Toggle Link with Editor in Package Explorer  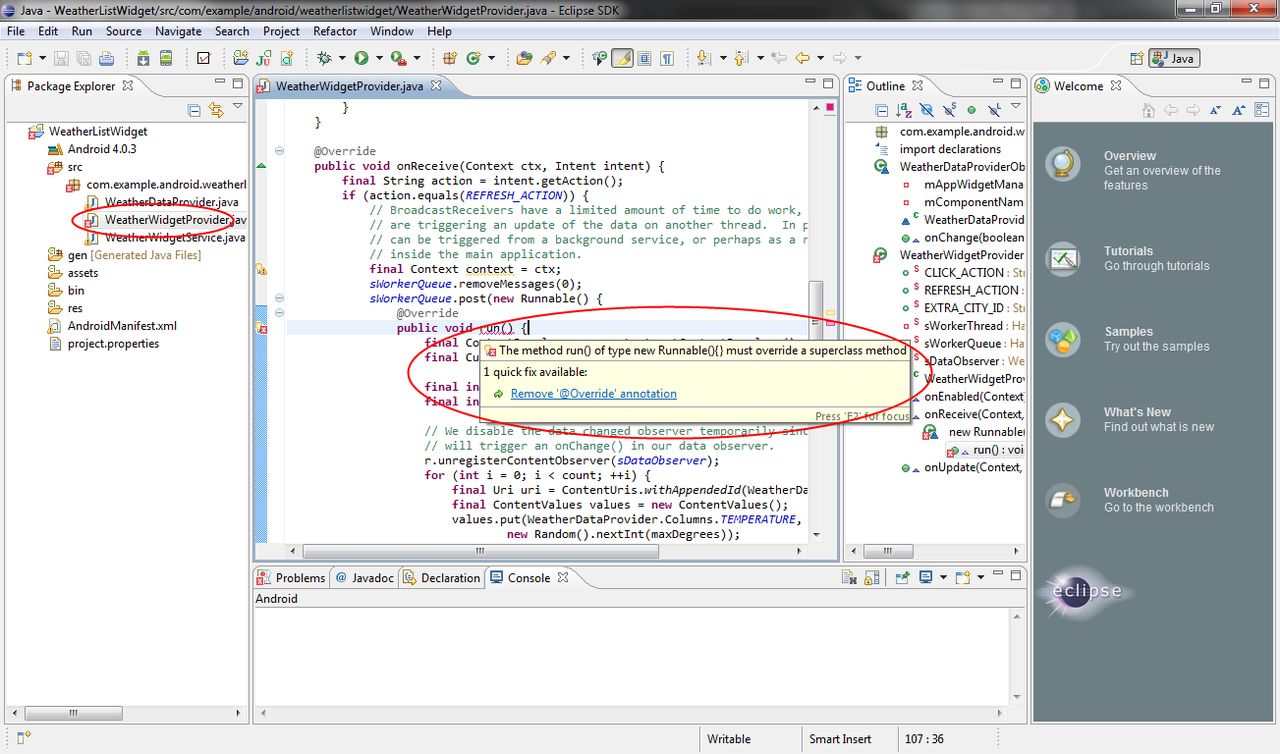[216, 110]
